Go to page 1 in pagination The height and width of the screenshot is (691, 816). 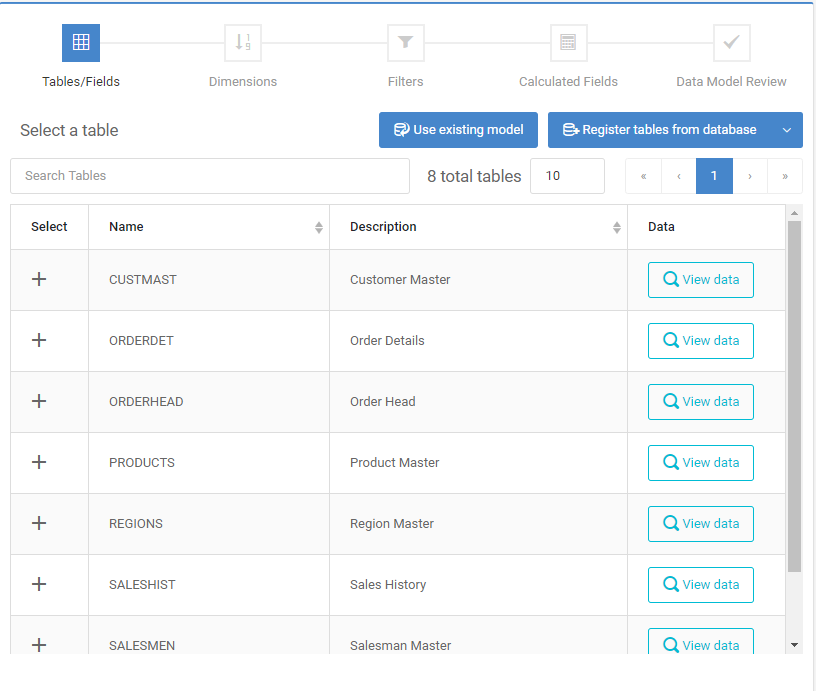pyautogui.click(x=714, y=176)
